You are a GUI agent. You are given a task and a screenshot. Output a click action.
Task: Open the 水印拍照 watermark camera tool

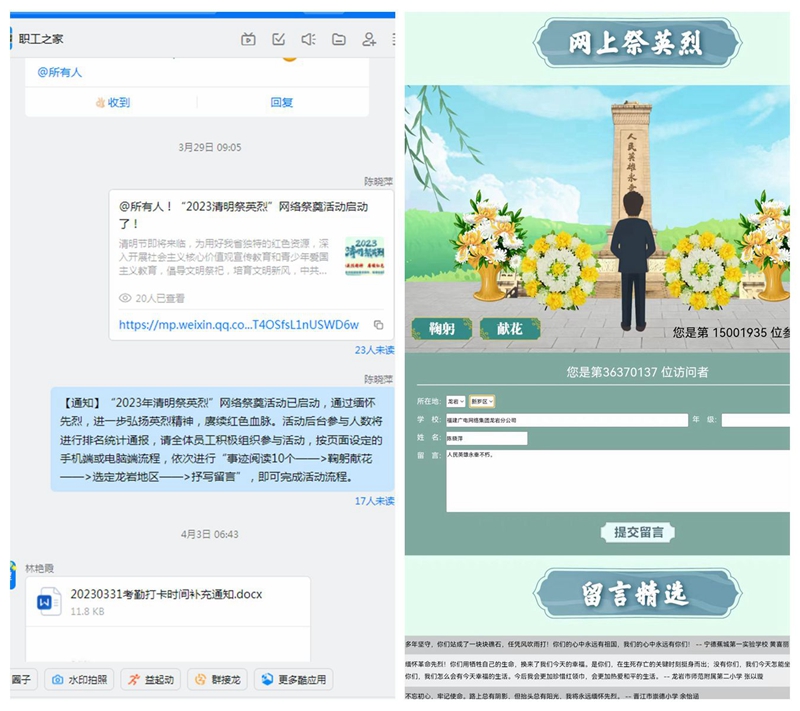(x=79, y=679)
